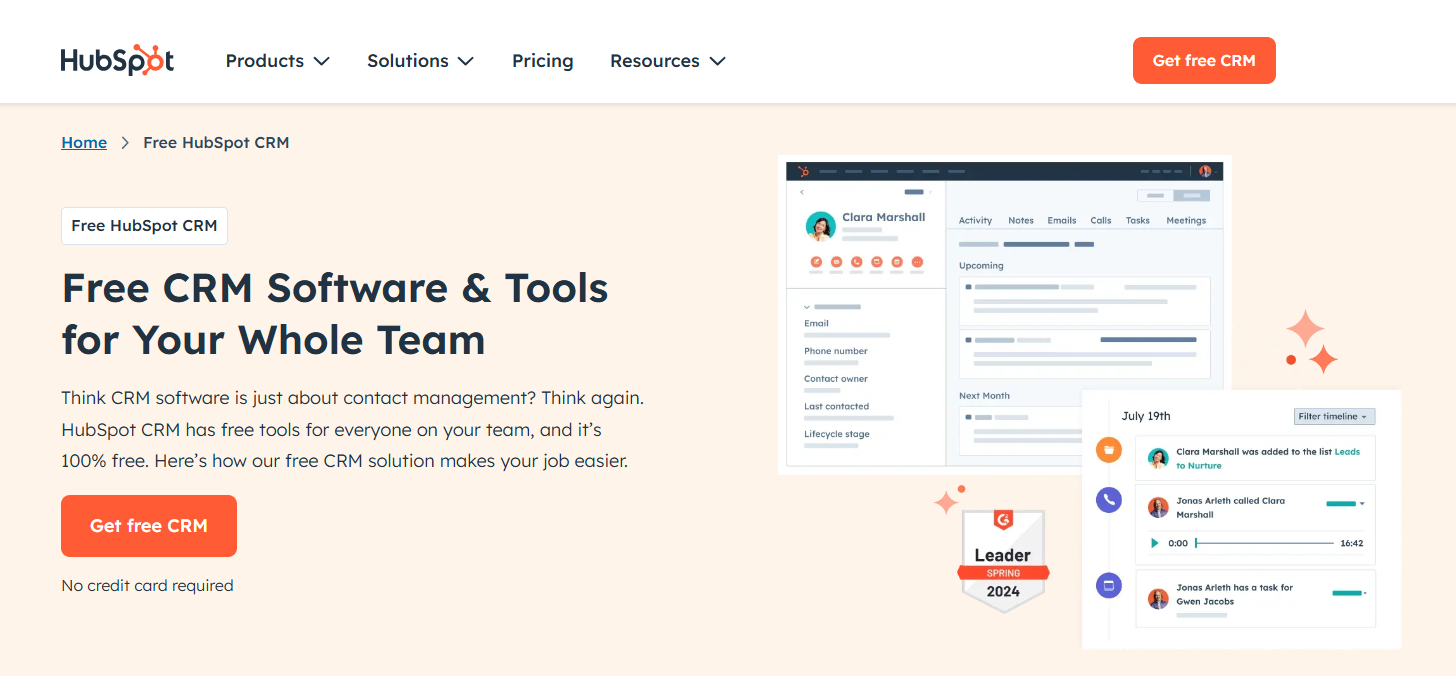This screenshot has width=1456, height=676.
Task: Click the call recording progress slider
Action: 1265,543
